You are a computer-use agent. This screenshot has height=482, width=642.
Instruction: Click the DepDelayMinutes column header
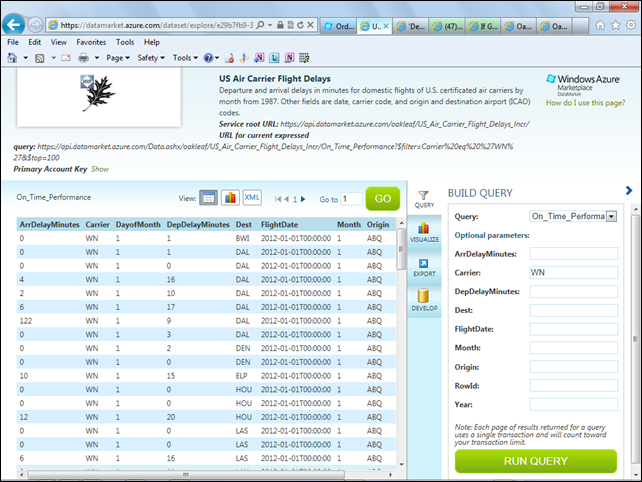[198, 224]
